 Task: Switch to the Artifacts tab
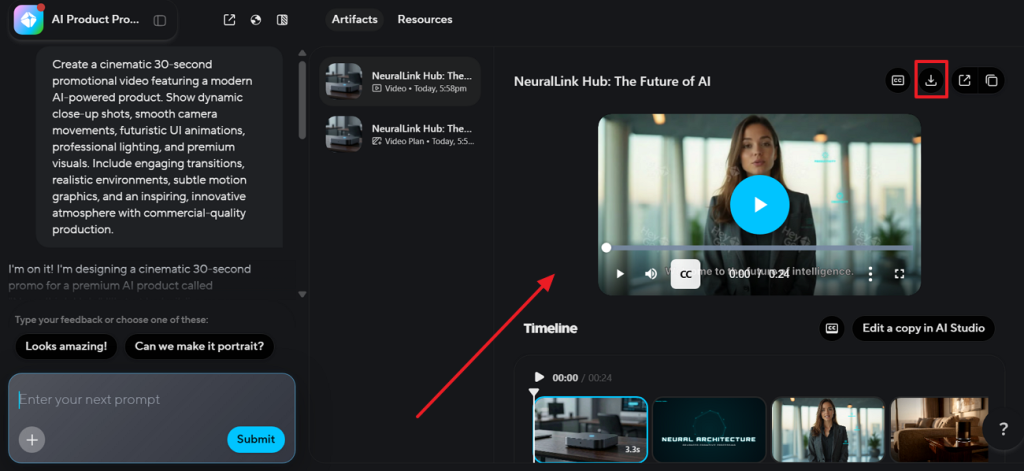click(x=355, y=20)
